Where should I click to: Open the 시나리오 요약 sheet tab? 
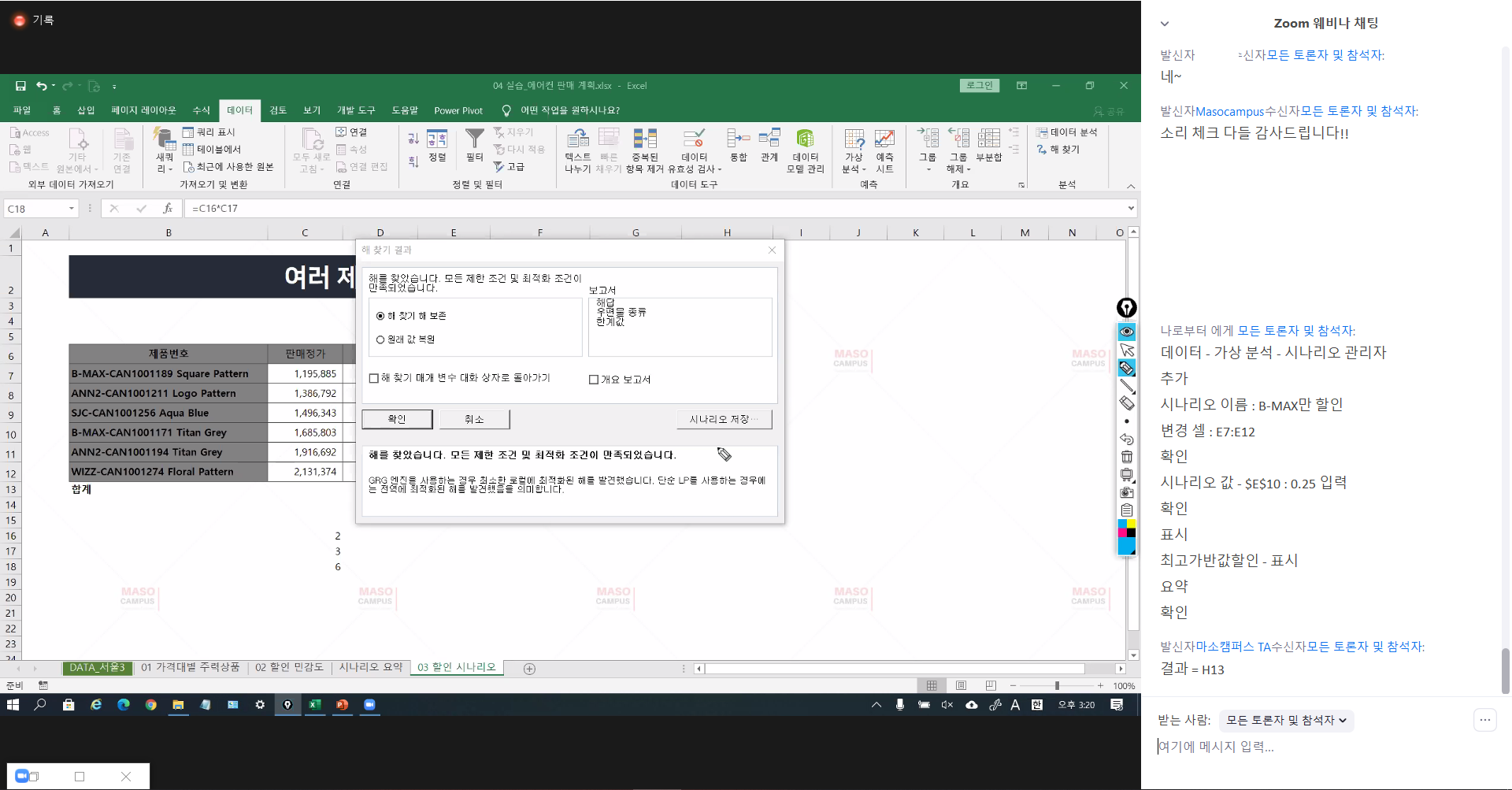point(370,668)
